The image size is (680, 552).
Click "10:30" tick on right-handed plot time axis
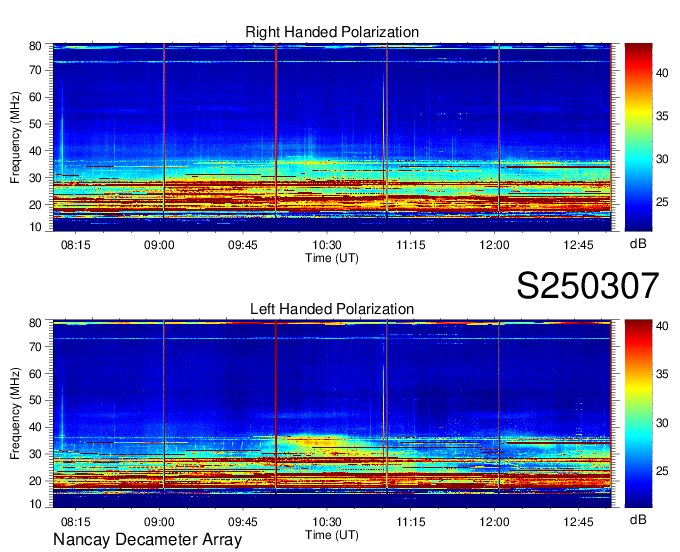(x=327, y=245)
